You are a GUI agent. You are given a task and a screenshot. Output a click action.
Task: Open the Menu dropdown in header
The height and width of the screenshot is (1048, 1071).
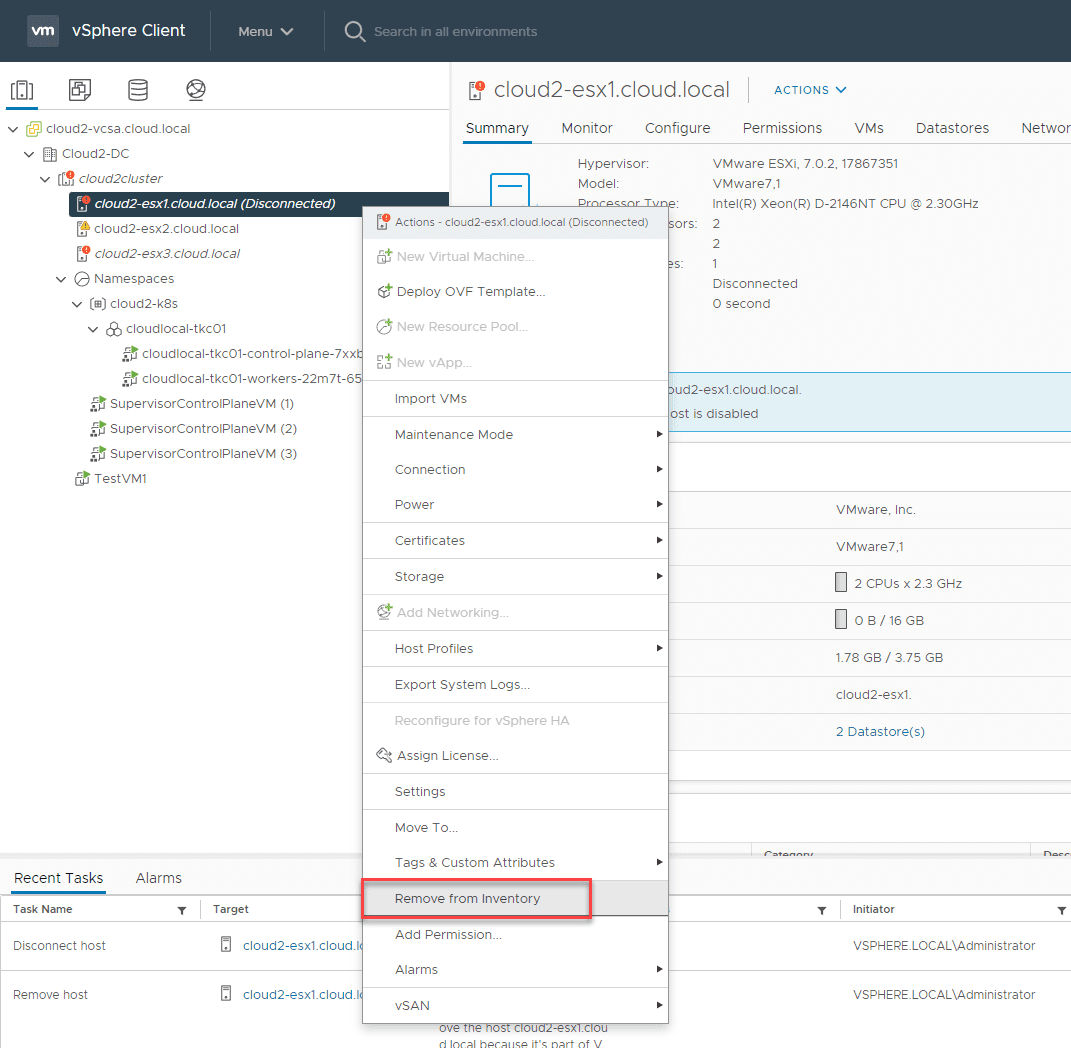tap(265, 31)
